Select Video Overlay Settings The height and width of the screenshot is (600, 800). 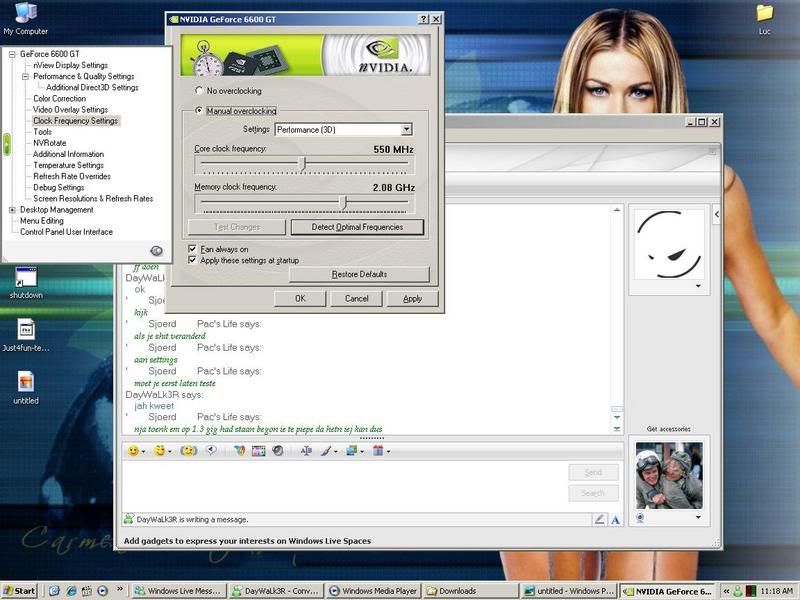(70, 110)
